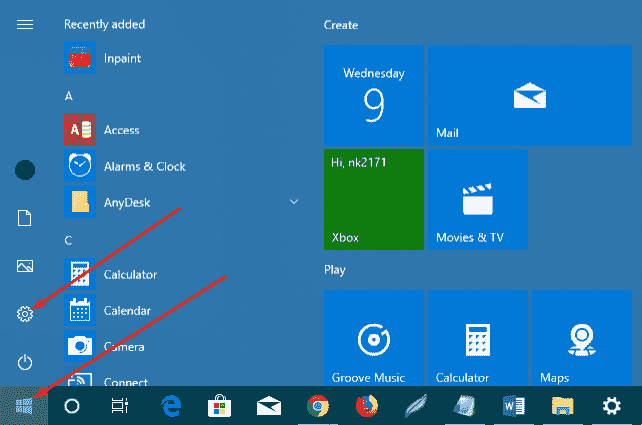This screenshot has height=425, width=642.
Task: Select the Inpaint label in list
Action: (x=122, y=59)
